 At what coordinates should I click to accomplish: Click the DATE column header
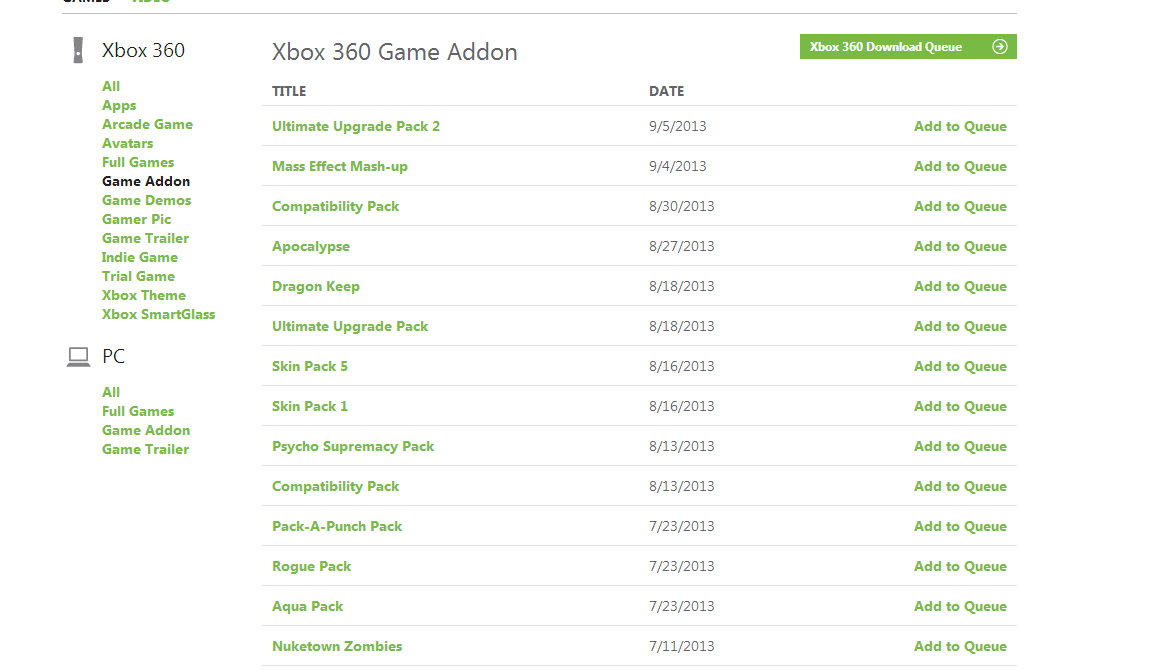667,91
